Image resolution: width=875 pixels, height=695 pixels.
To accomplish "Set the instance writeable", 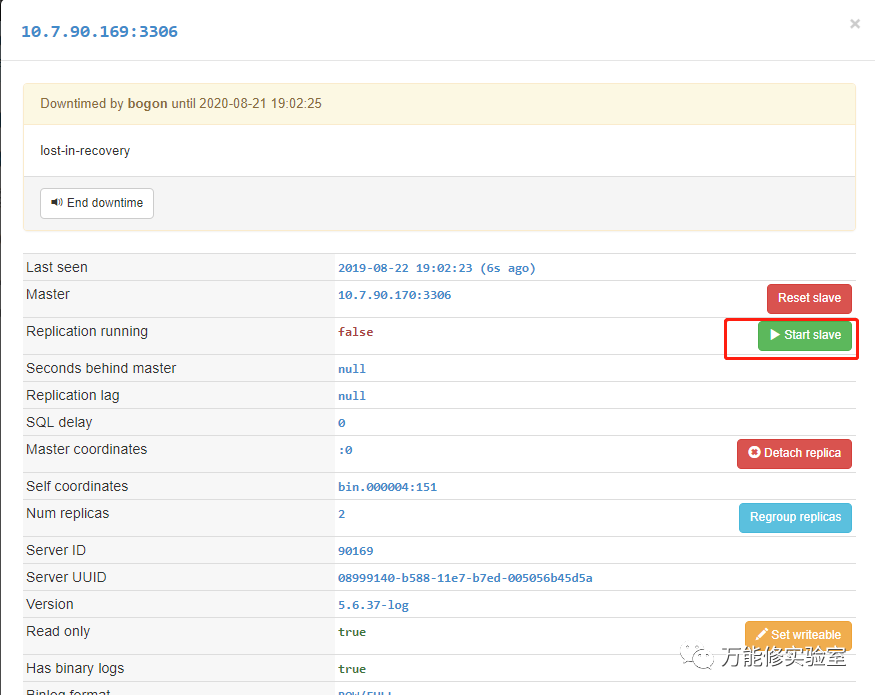I will coord(798,635).
